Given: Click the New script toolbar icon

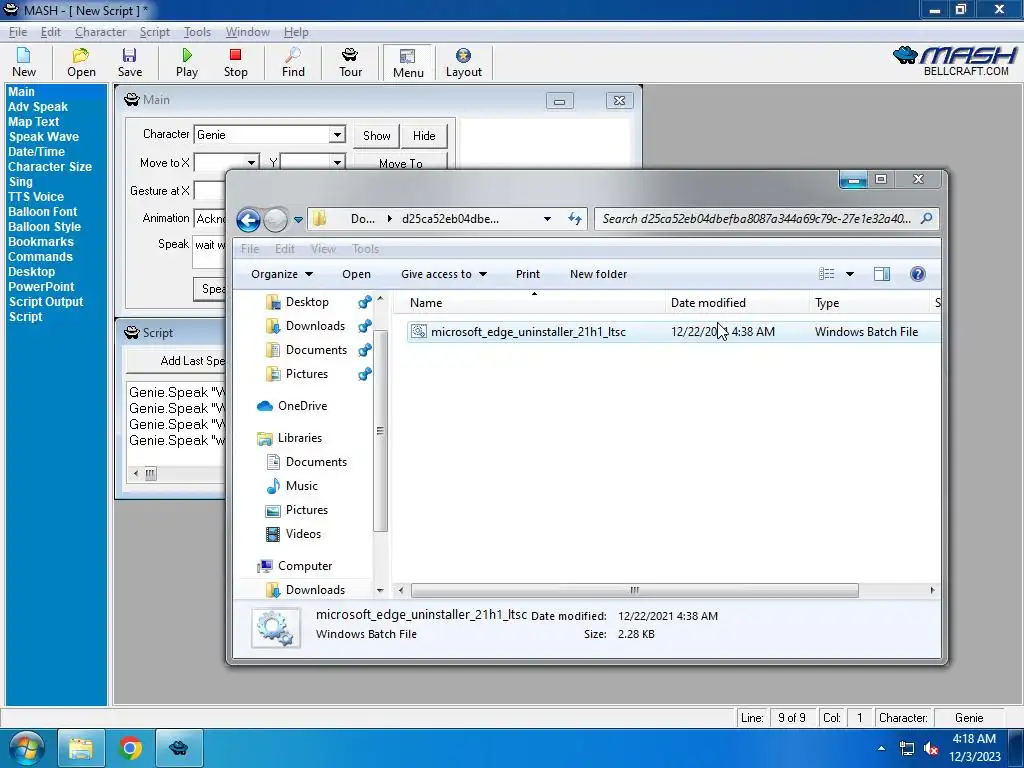Looking at the screenshot, I should (x=24, y=63).
